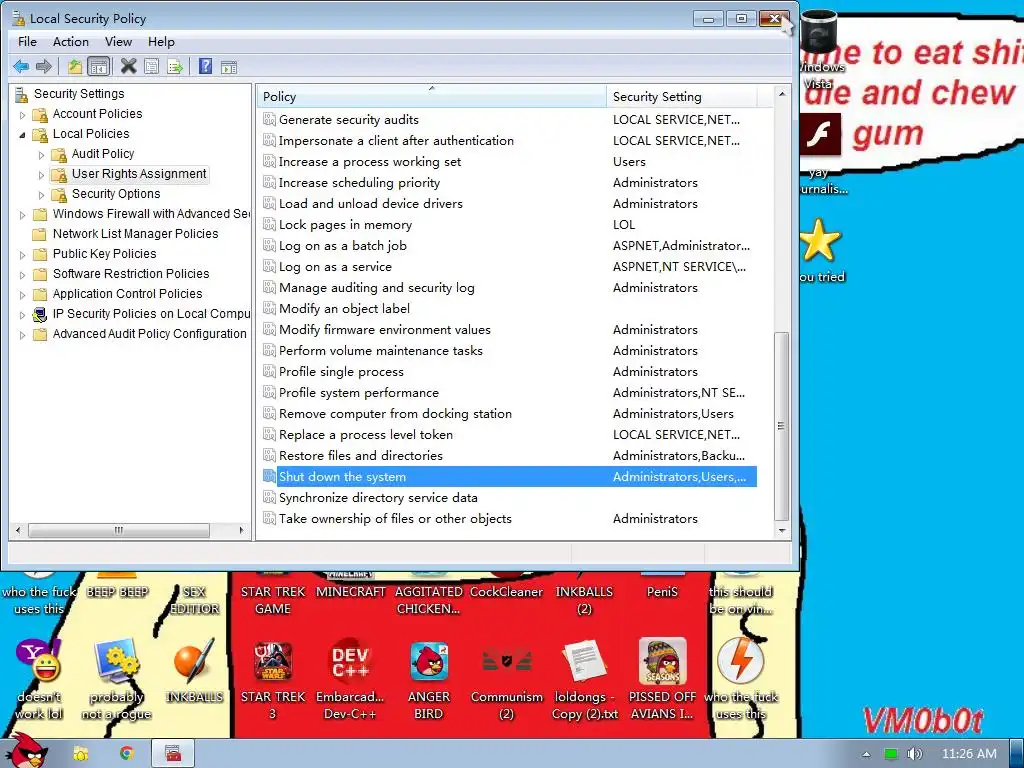Expand the Application Control Policies node
The height and width of the screenshot is (768, 1024).
coord(22,295)
